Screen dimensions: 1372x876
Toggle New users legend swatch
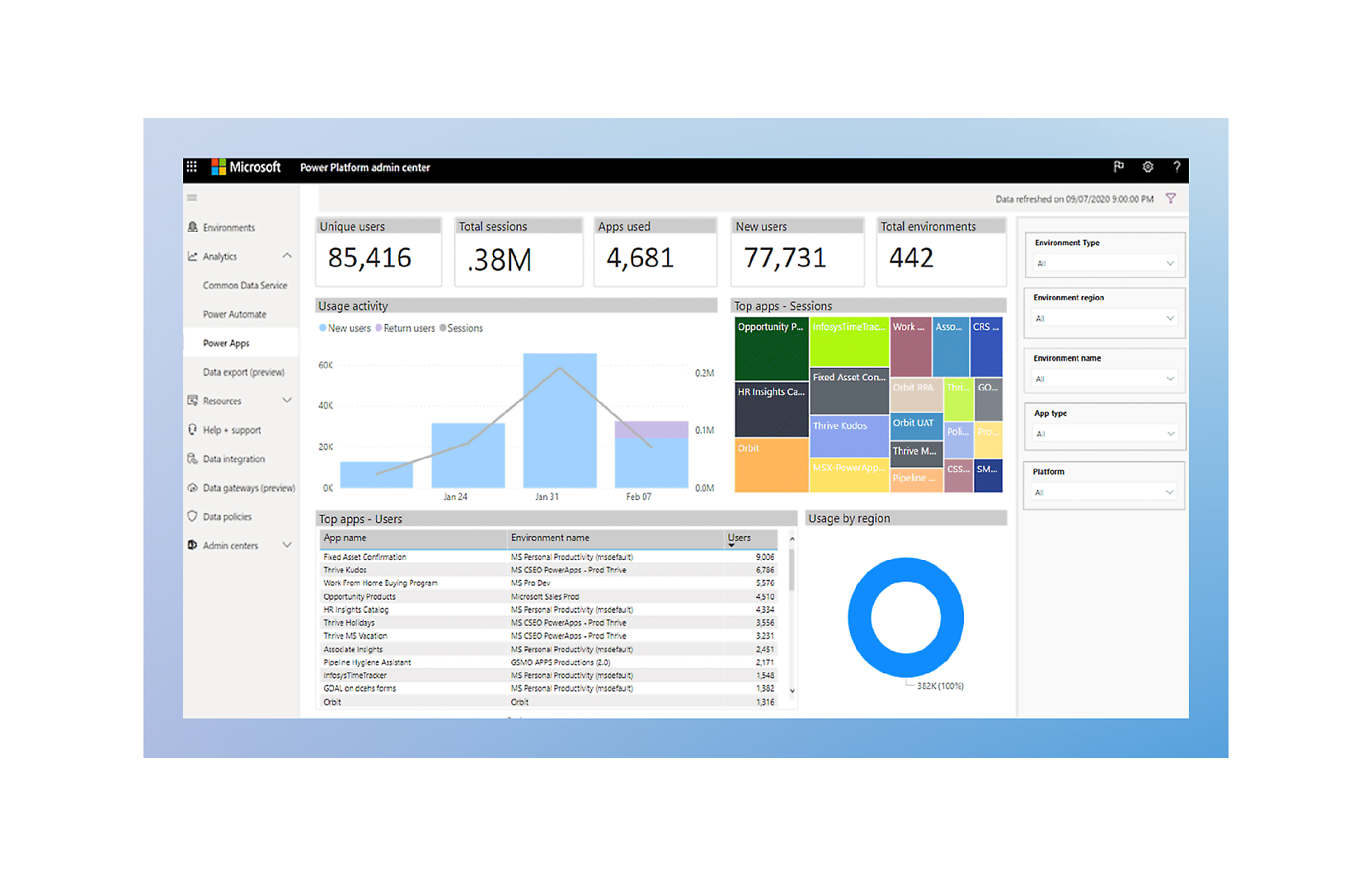point(322,328)
